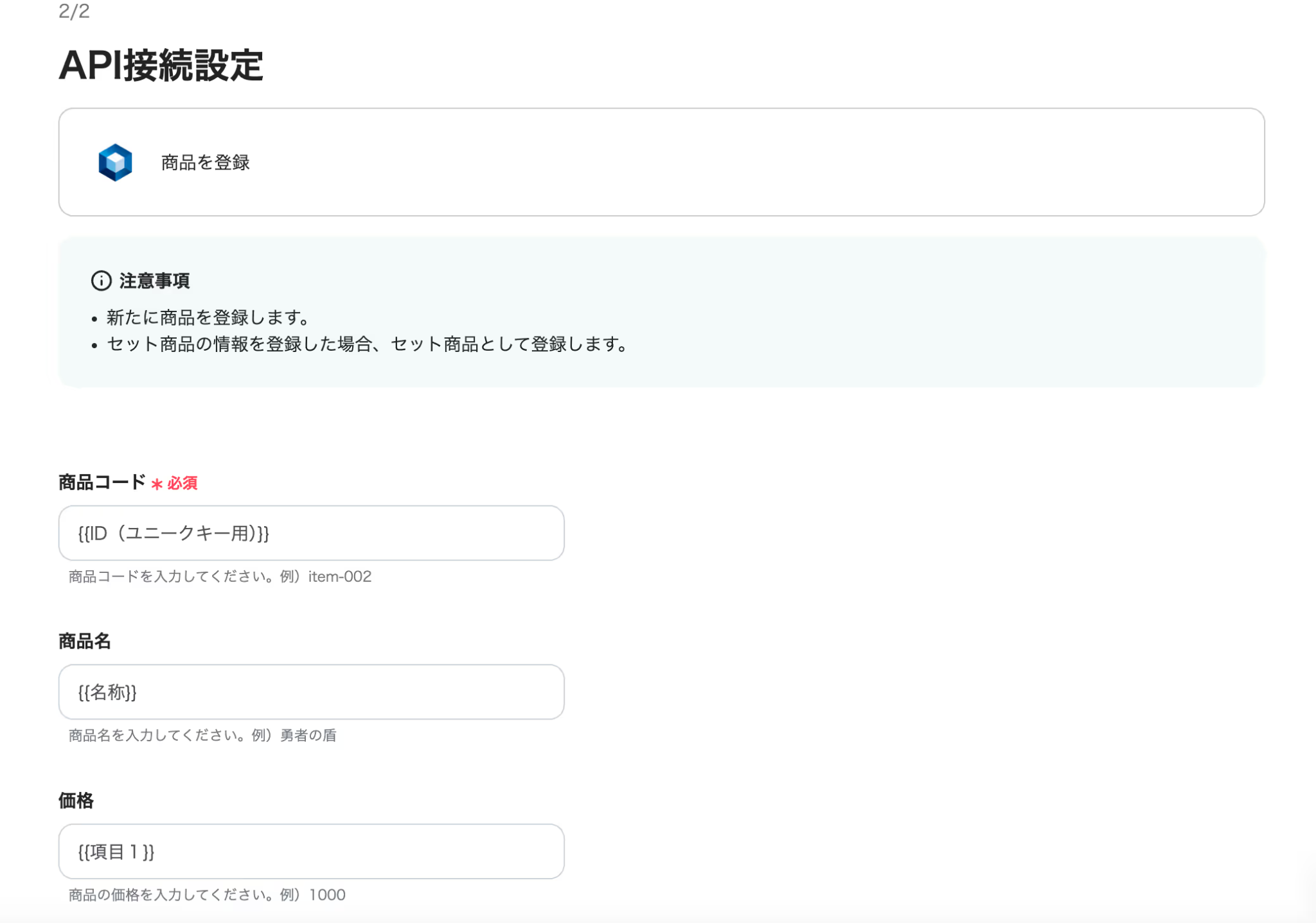Click the 注意事項 heading text
The image size is (1316, 923).
(154, 281)
